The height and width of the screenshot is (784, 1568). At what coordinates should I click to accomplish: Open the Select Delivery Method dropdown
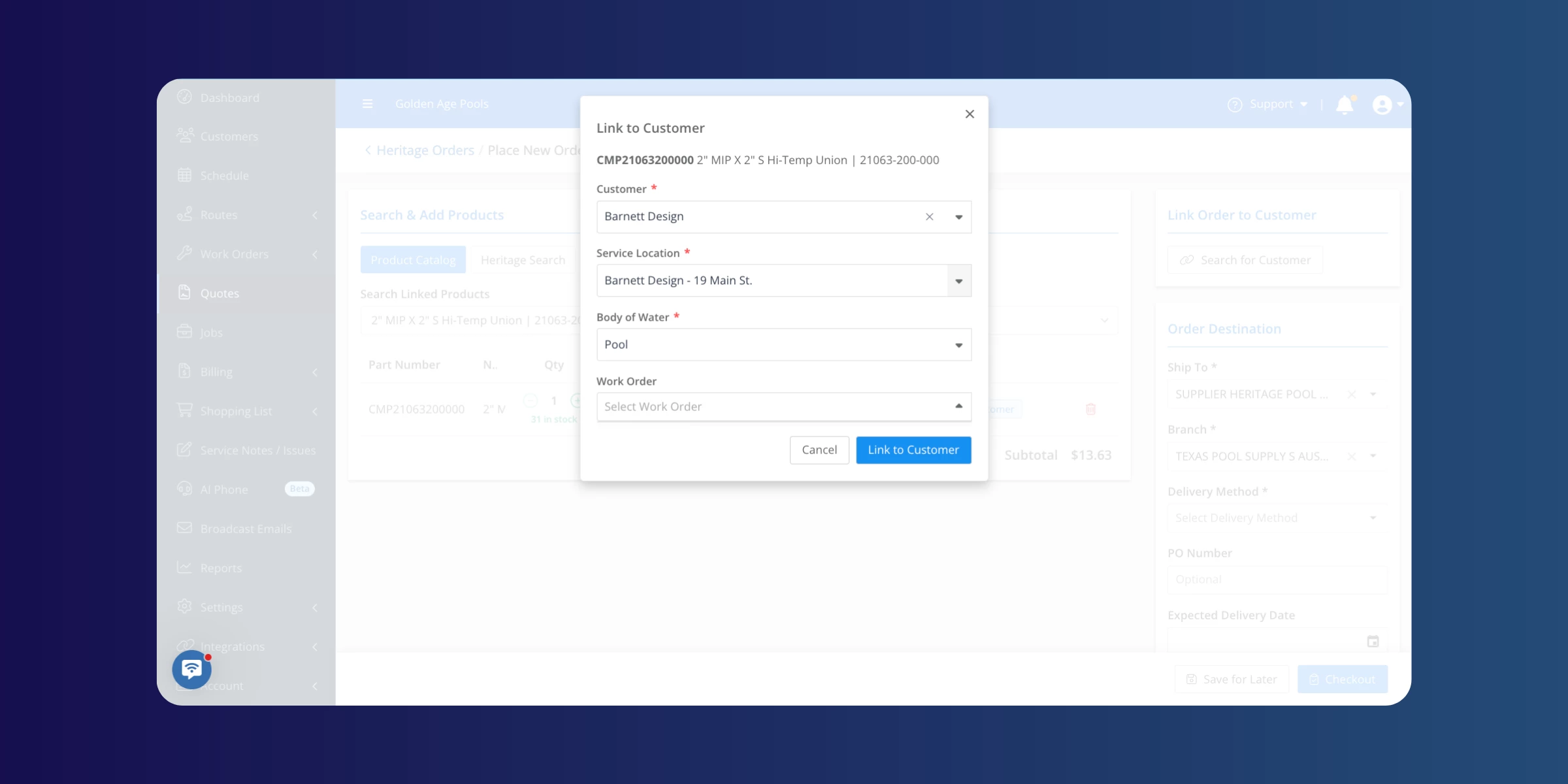(x=1277, y=518)
